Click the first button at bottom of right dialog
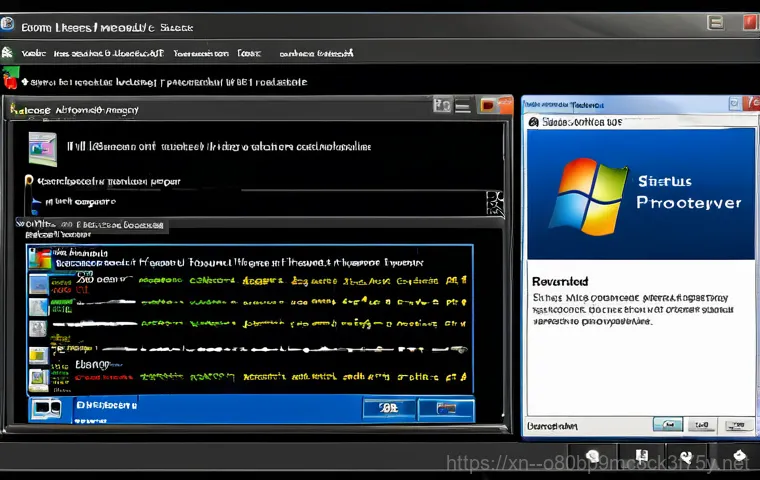The image size is (760, 480). coord(667,425)
